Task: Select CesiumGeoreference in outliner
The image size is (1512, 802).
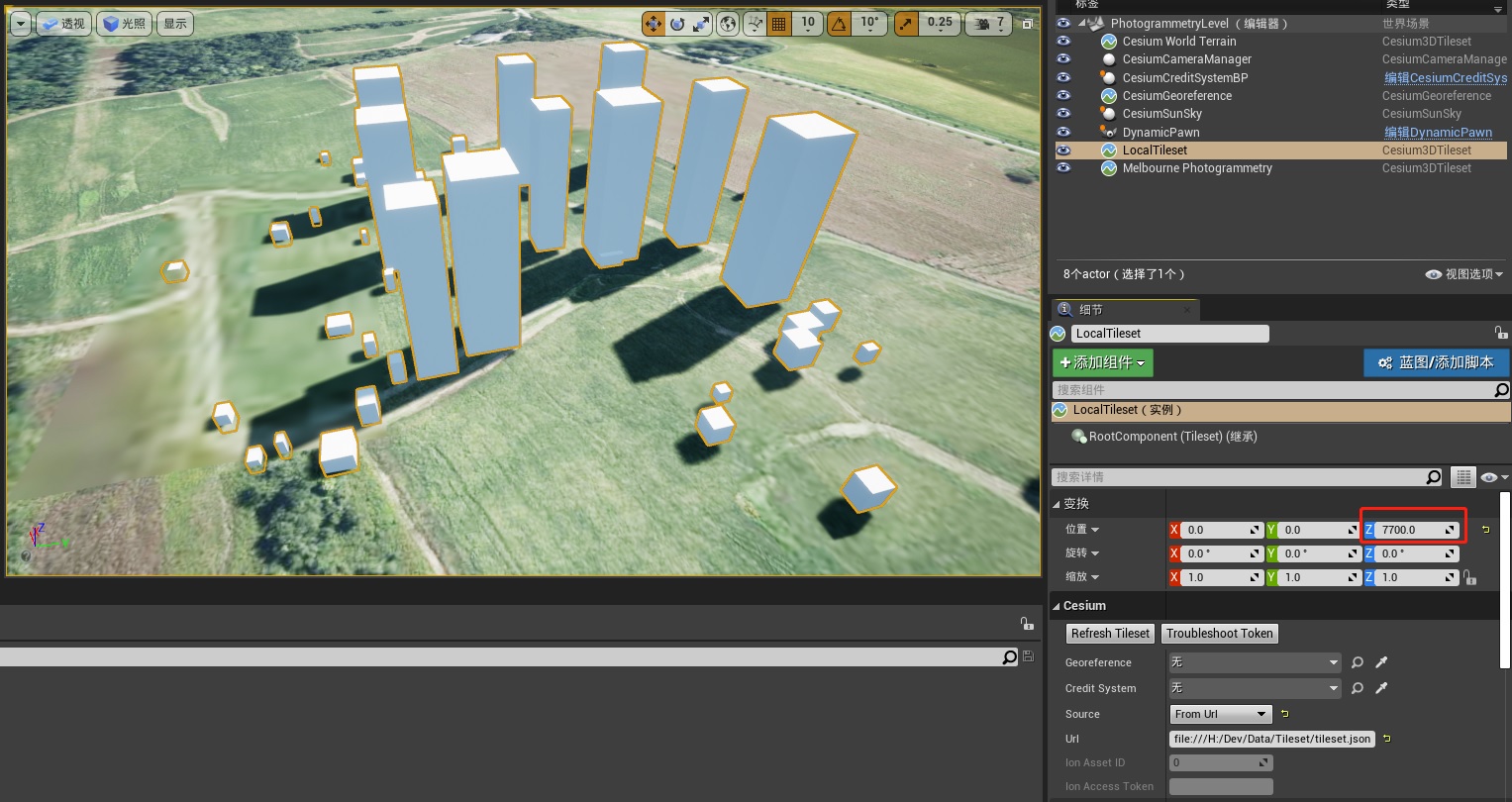Action: click(1177, 96)
